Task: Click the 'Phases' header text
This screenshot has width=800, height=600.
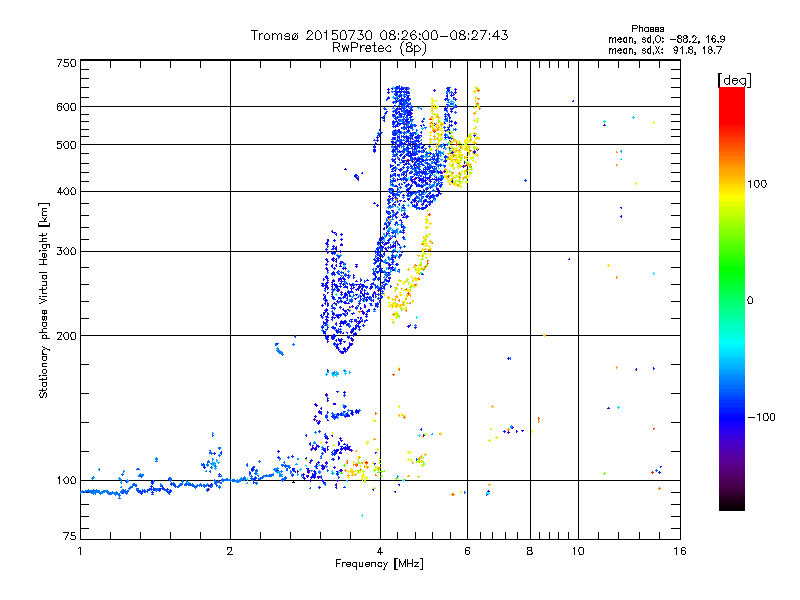Action: coord(647,29)
